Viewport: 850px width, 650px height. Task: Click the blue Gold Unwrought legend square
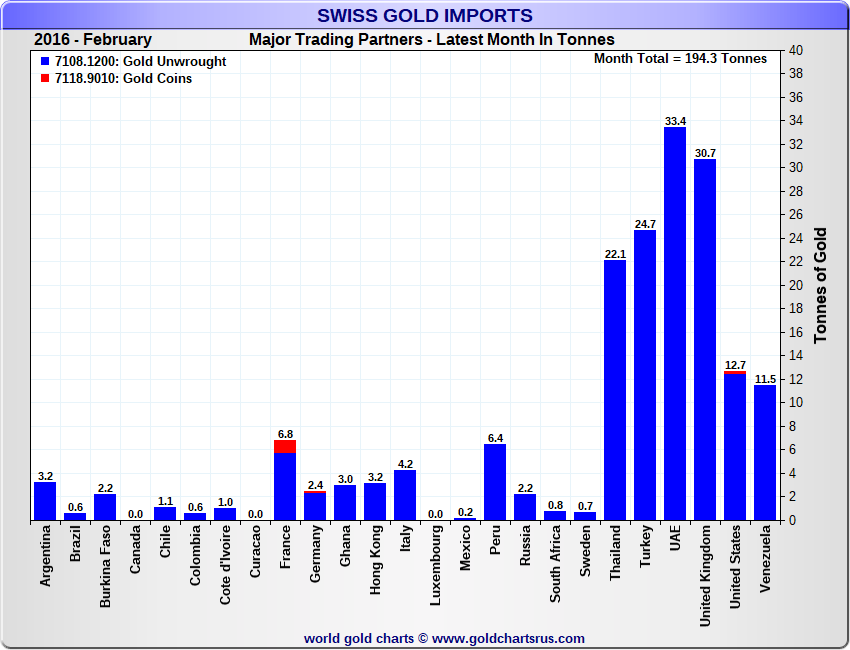44,62
